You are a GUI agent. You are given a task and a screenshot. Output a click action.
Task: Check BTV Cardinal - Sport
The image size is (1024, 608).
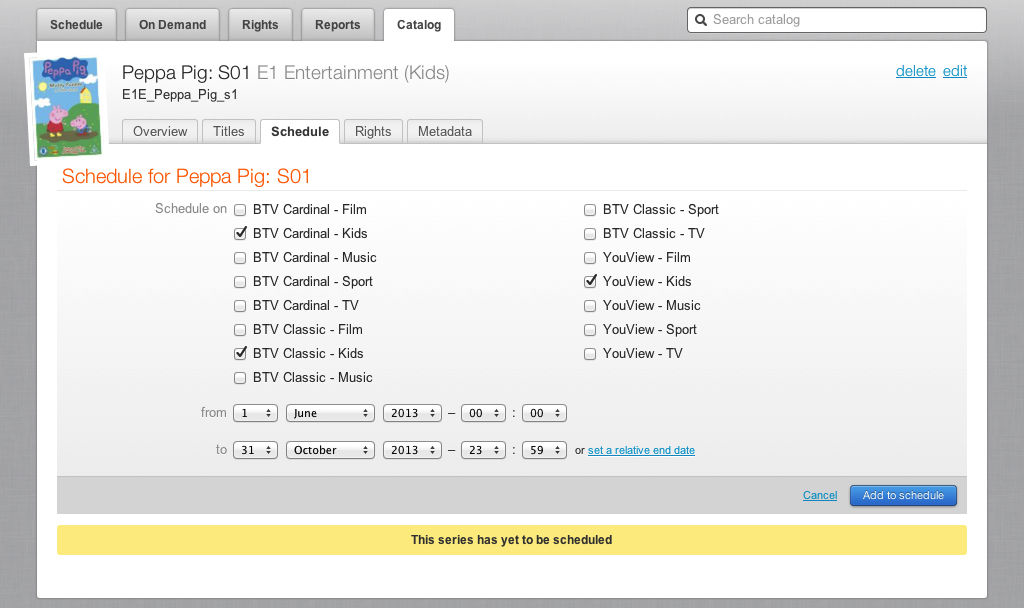coord(240,282)
